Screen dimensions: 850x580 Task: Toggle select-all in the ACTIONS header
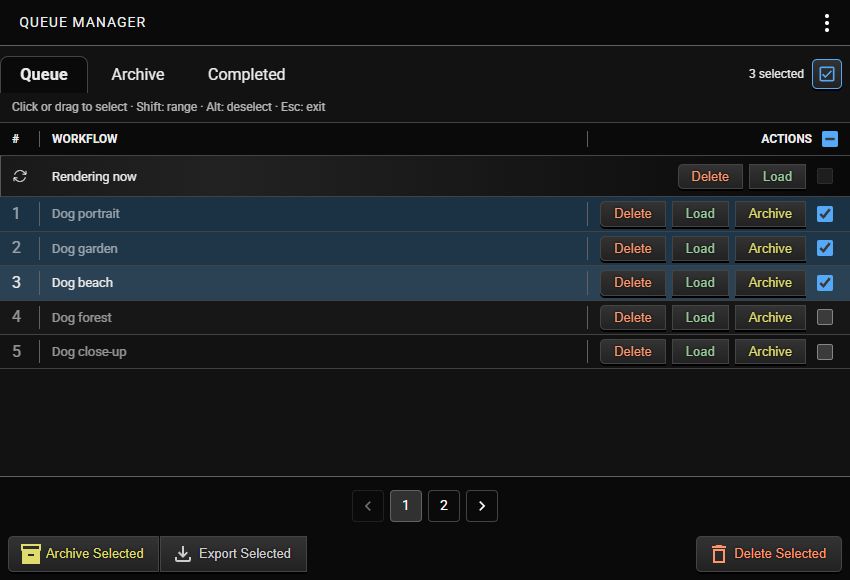click(x=829, y=139)
